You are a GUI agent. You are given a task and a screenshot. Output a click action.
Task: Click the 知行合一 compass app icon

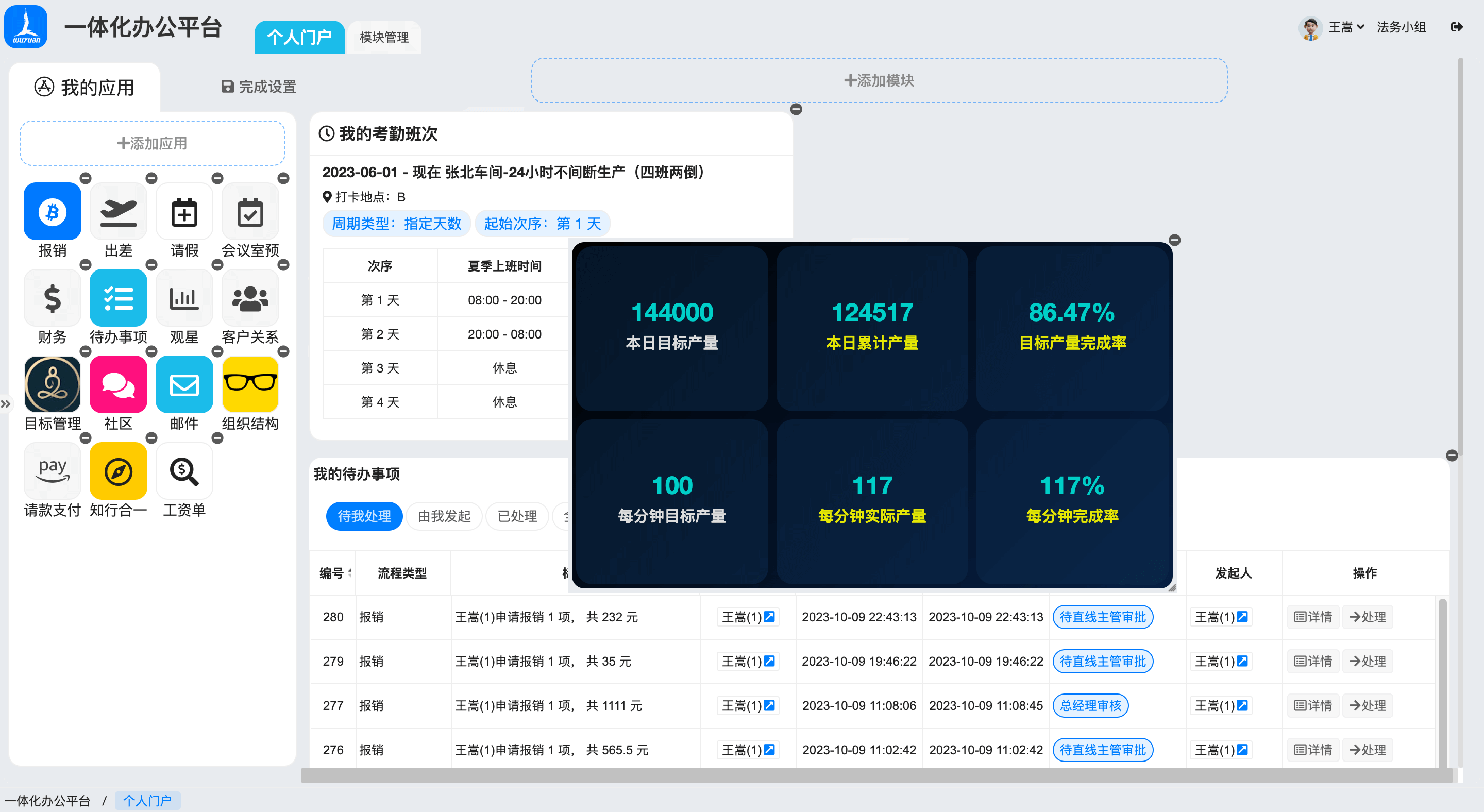pos(118,470)
